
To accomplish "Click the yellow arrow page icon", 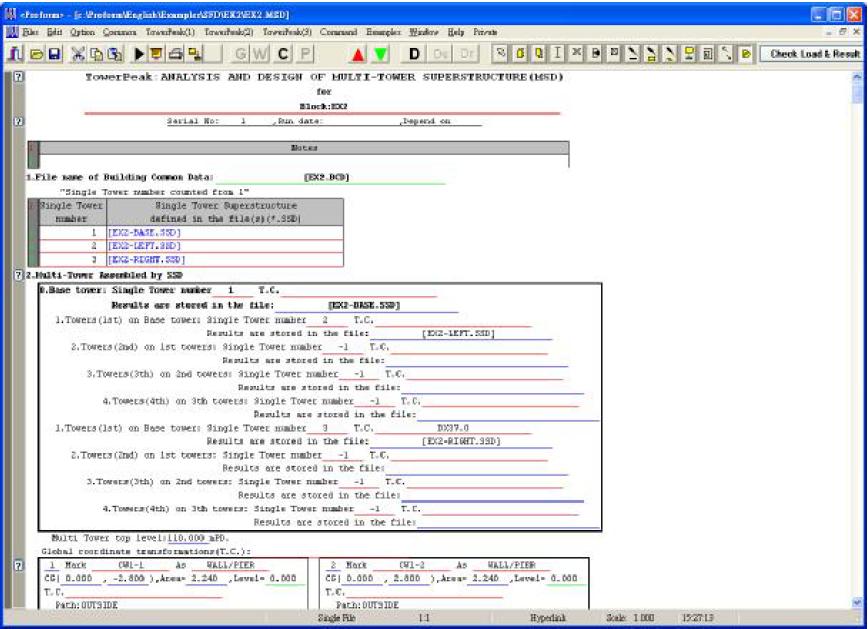I will (x=746, y=54).
